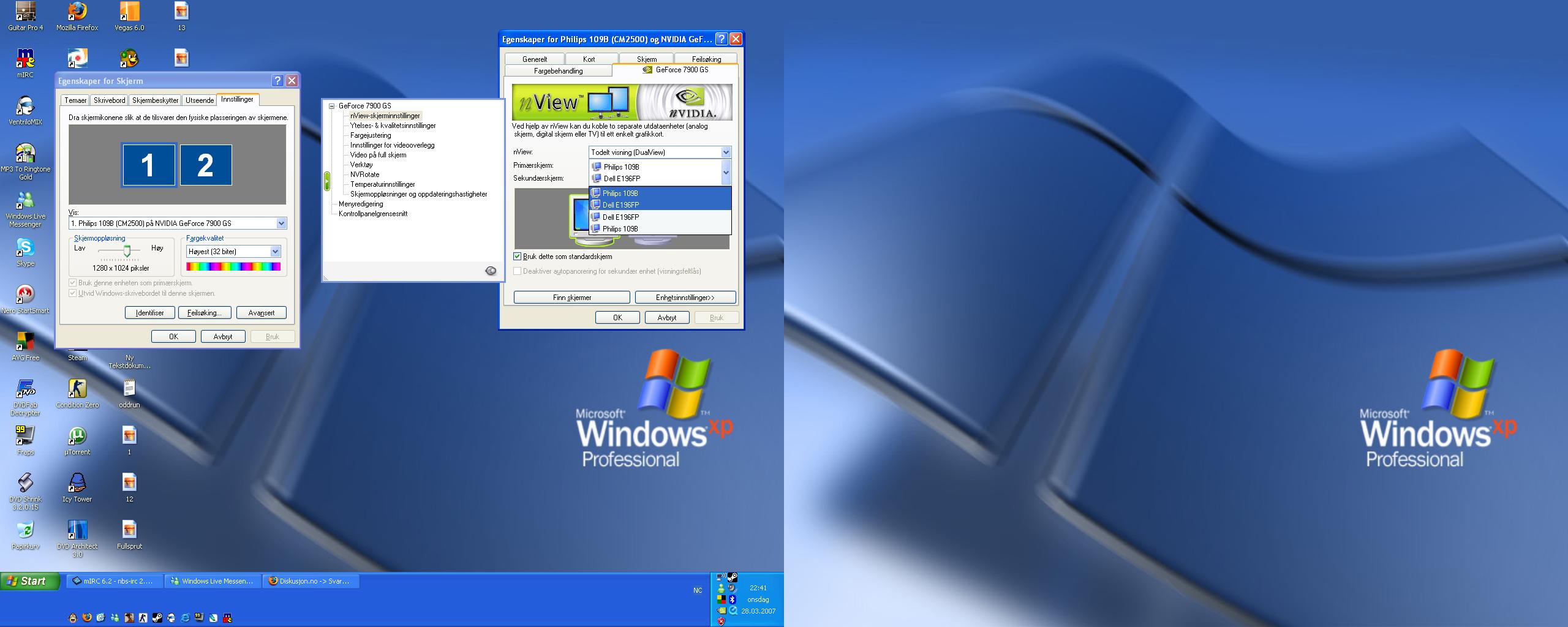Select monitor 2 in display arrangement

click(206, 165)
